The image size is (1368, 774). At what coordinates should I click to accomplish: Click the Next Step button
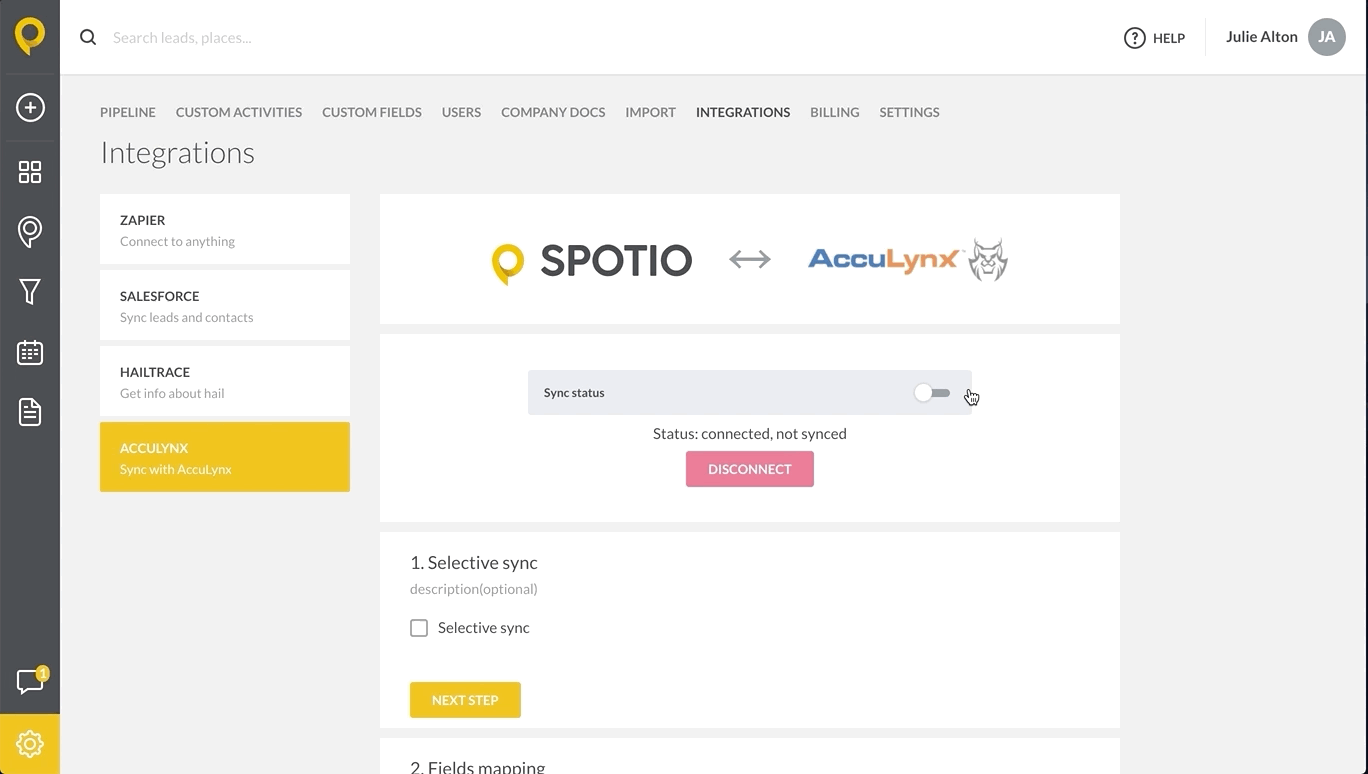click(465, 700)
